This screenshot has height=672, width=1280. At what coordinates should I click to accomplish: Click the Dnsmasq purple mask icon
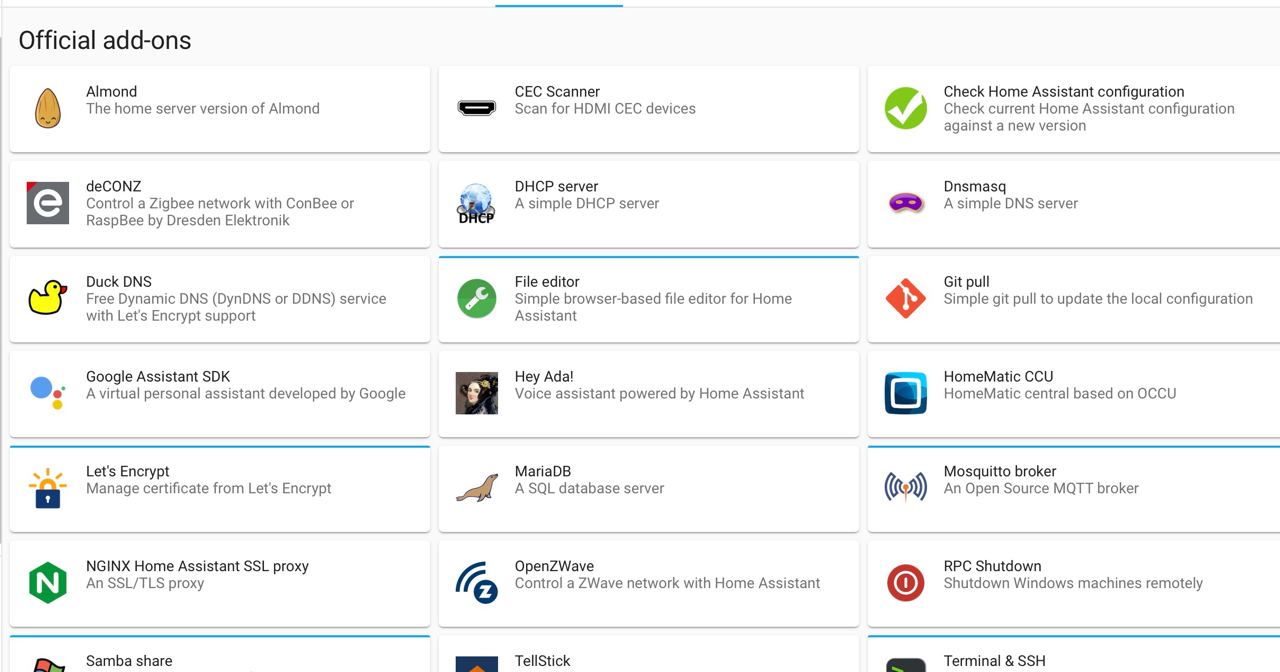(x=905, y=203)
